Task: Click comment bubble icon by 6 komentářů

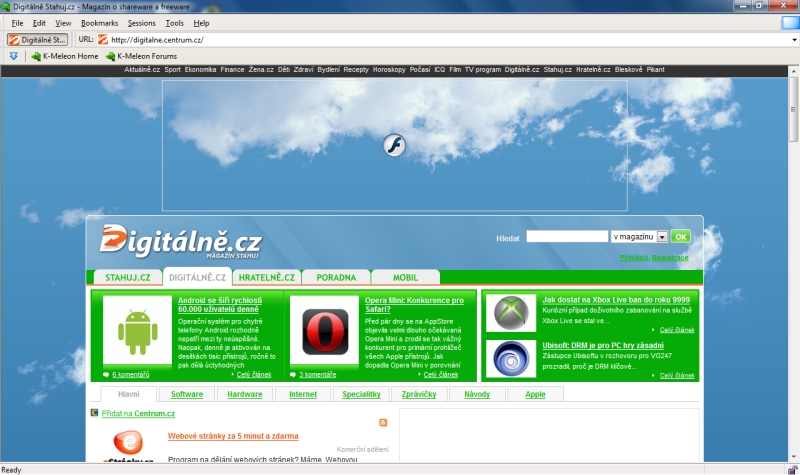Action: [106, 374]
